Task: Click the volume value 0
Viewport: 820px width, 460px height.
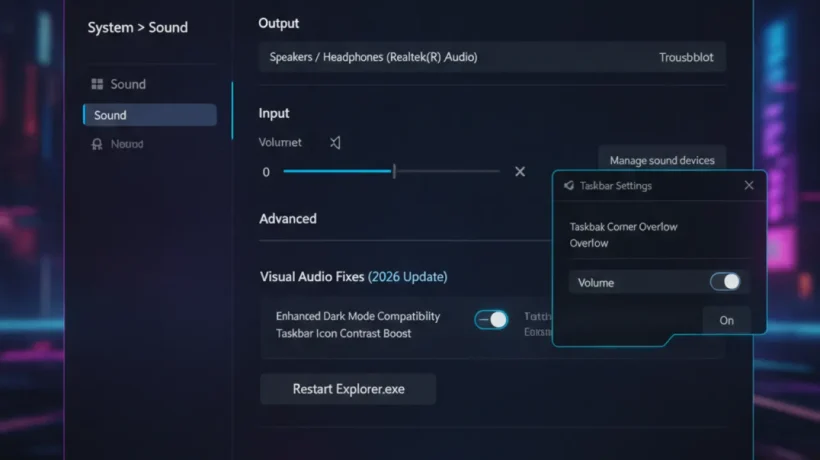Action: point(266,172)
